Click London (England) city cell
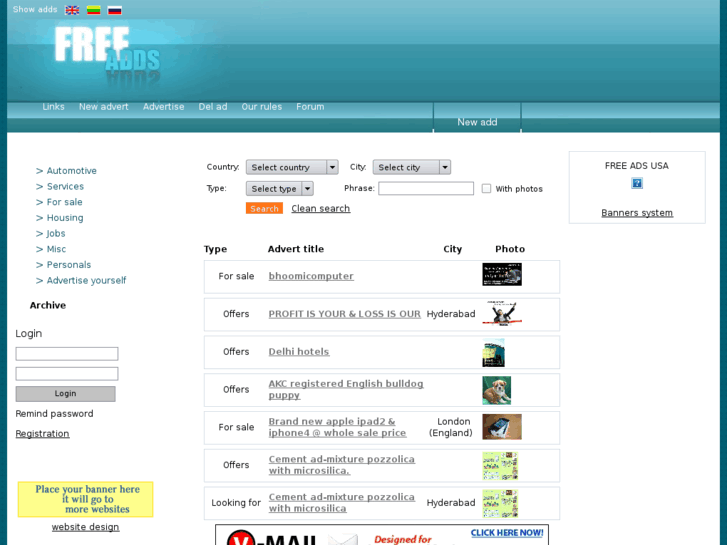 451,427
